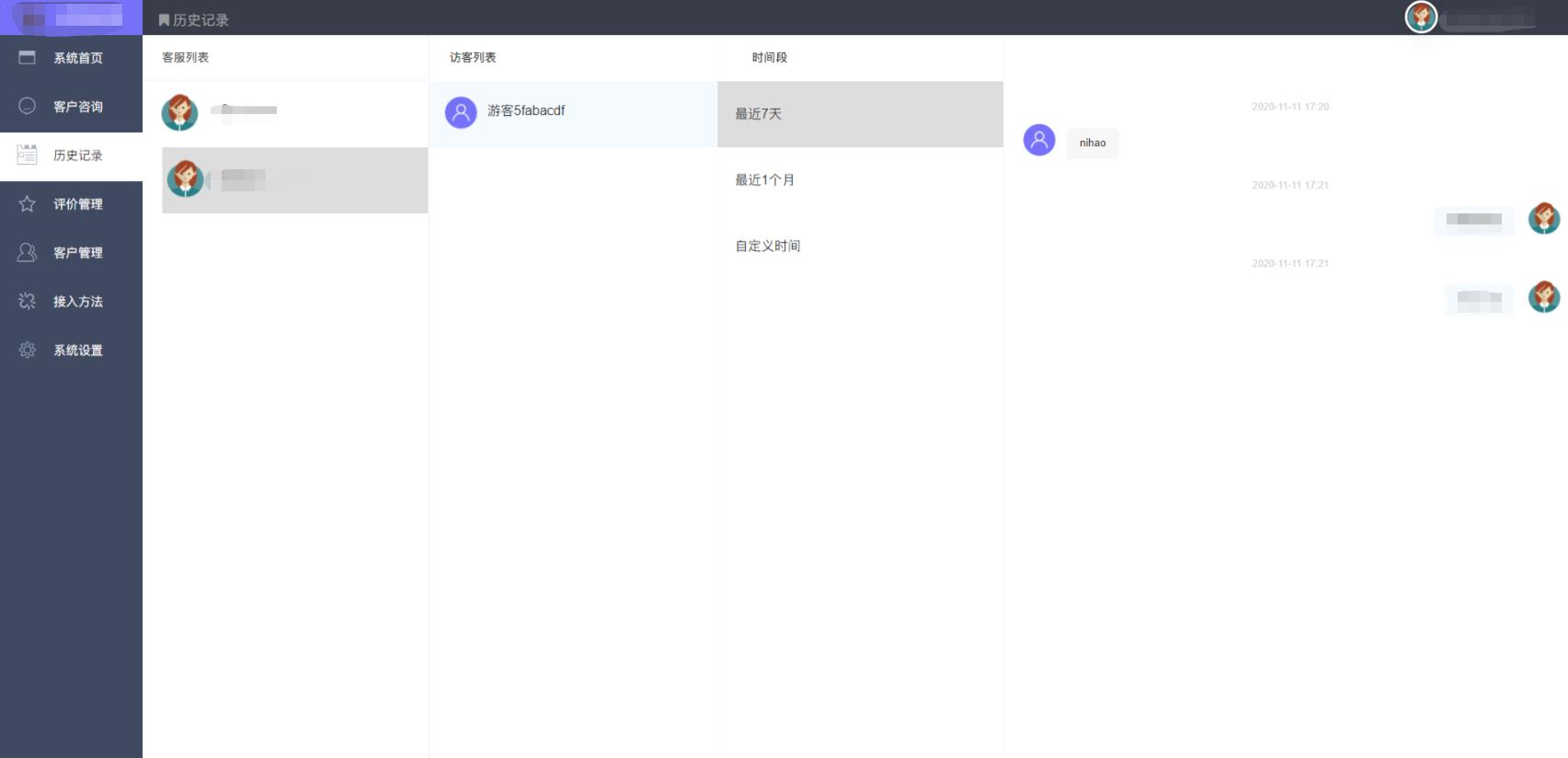Click the 客户咨询 chat bubble icon
This screenshot has width=1568, height=758.
(28, 106)
